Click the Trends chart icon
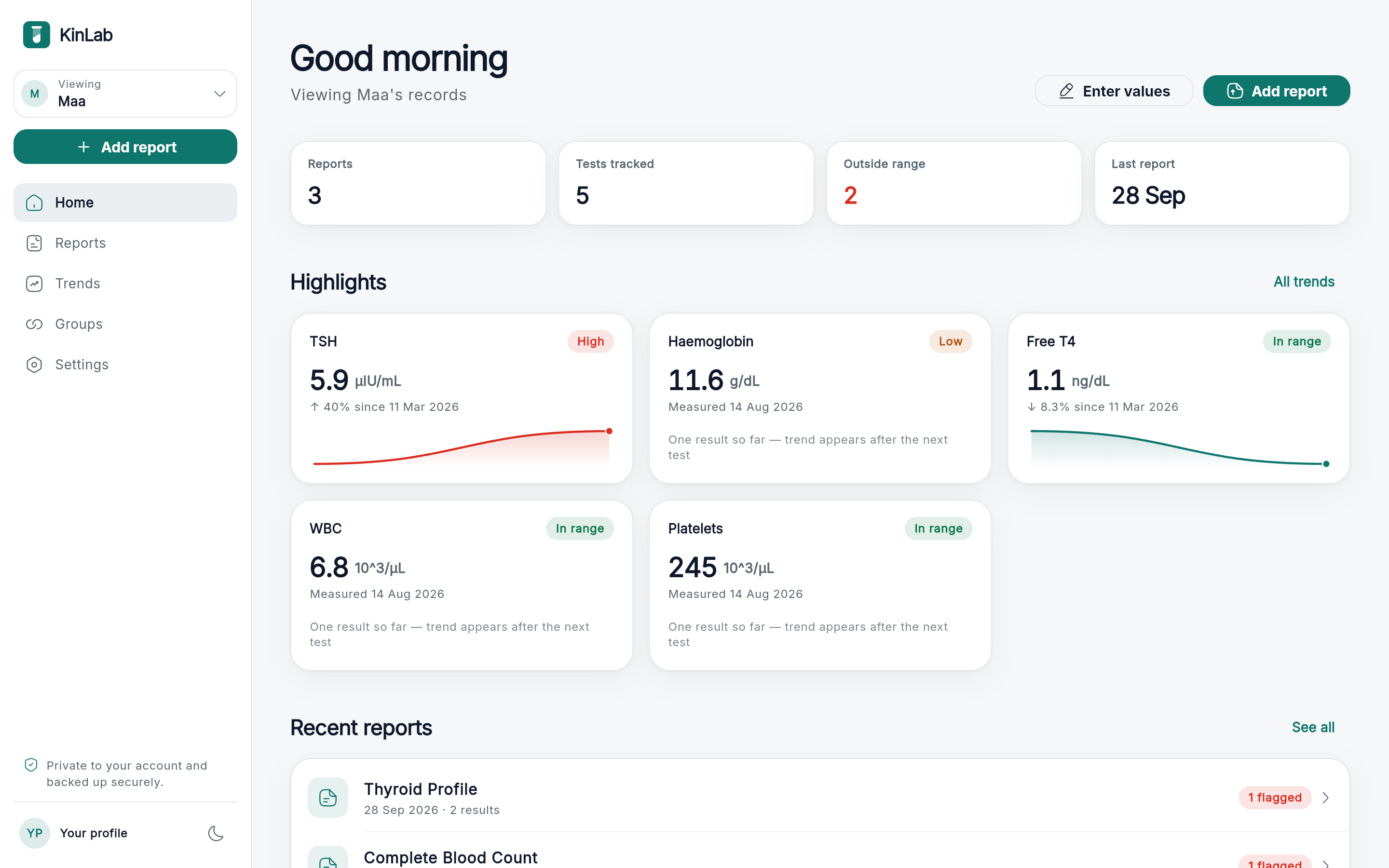The image size is (1389, 868). click(34, 284)
